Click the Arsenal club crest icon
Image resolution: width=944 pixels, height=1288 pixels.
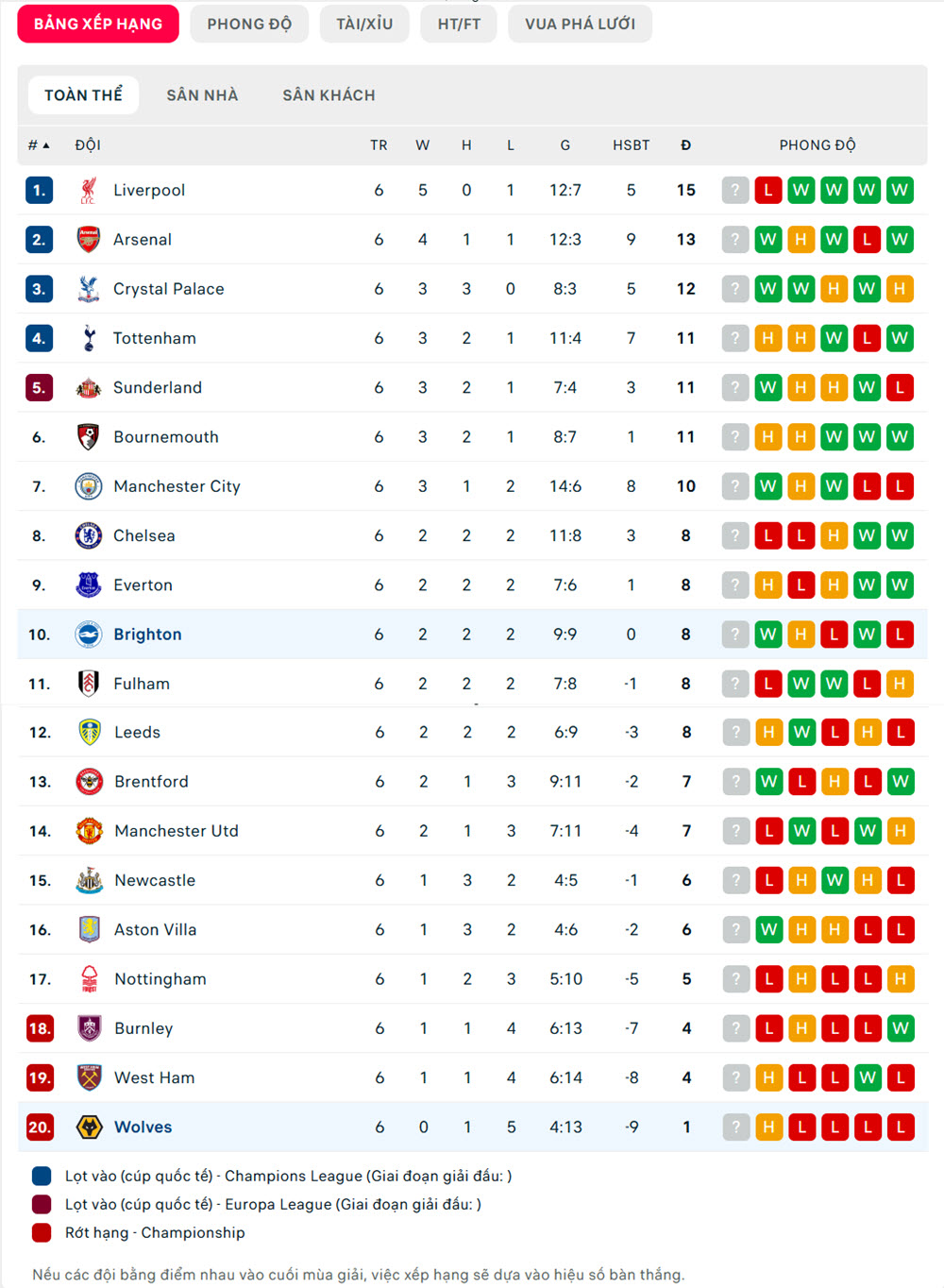click(x=88, y=240)
